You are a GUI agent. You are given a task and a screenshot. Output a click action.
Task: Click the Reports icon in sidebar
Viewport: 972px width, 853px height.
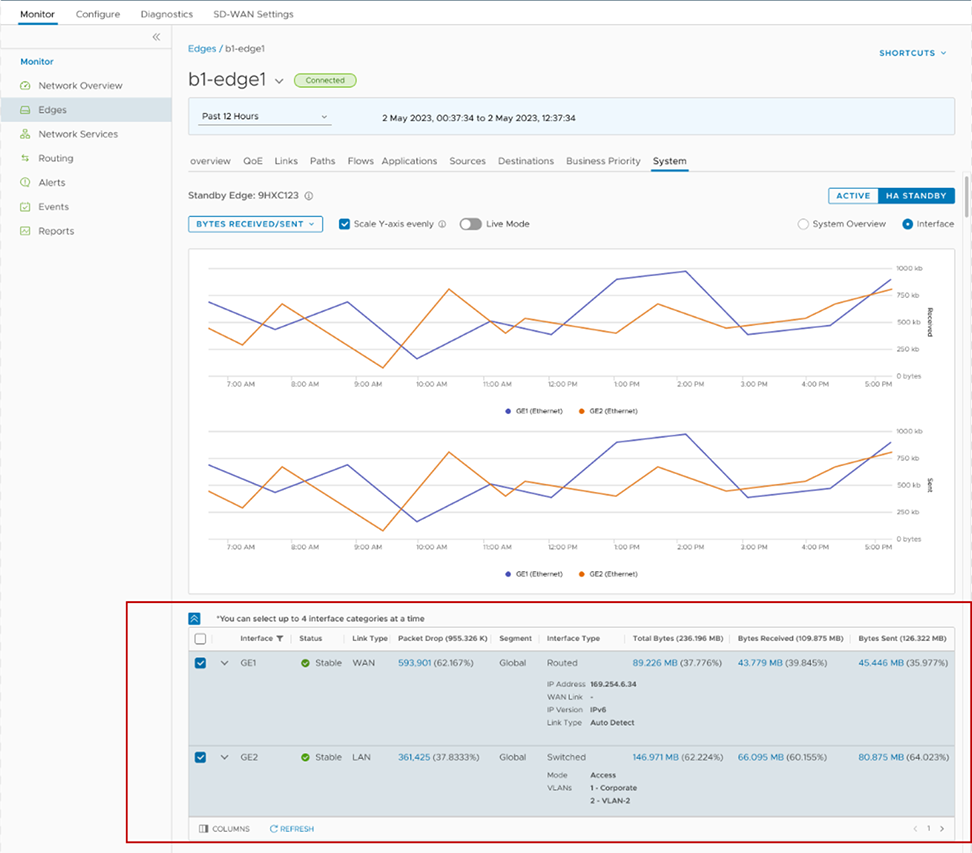pos(26,231)
